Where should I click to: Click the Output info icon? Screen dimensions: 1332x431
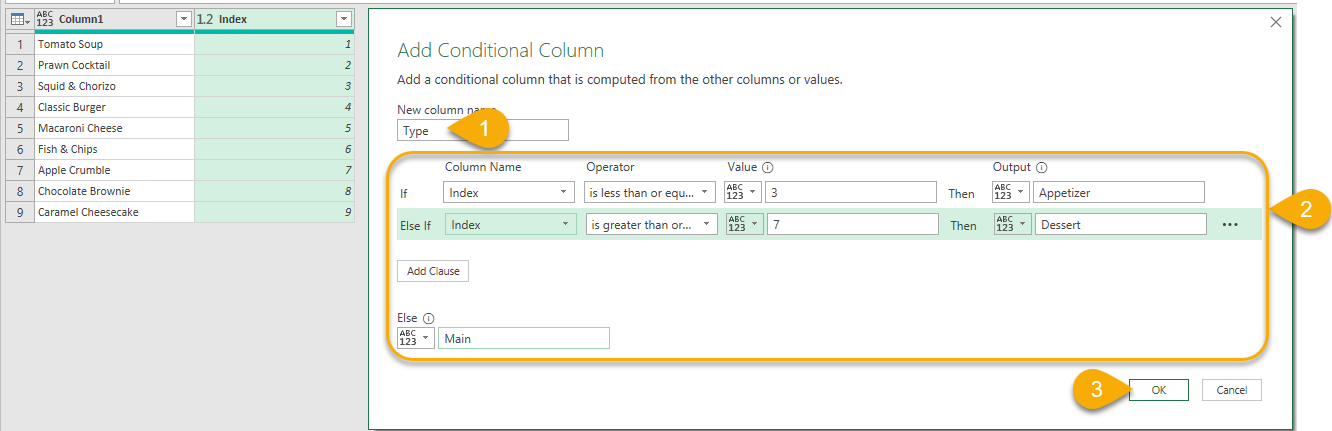coord(1041,168)
